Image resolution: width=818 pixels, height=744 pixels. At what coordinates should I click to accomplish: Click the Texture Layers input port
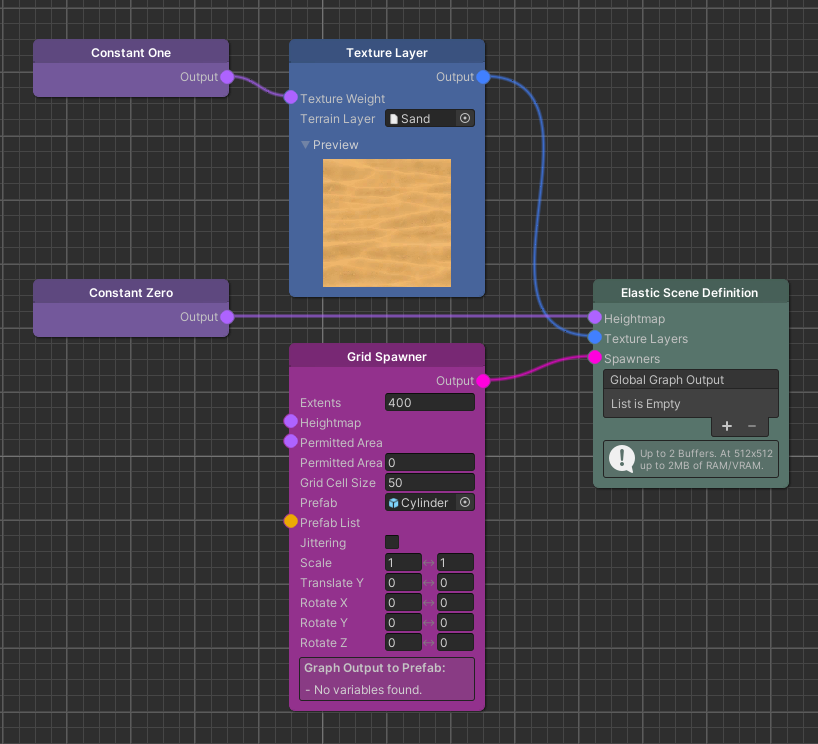tap(595, 338)
